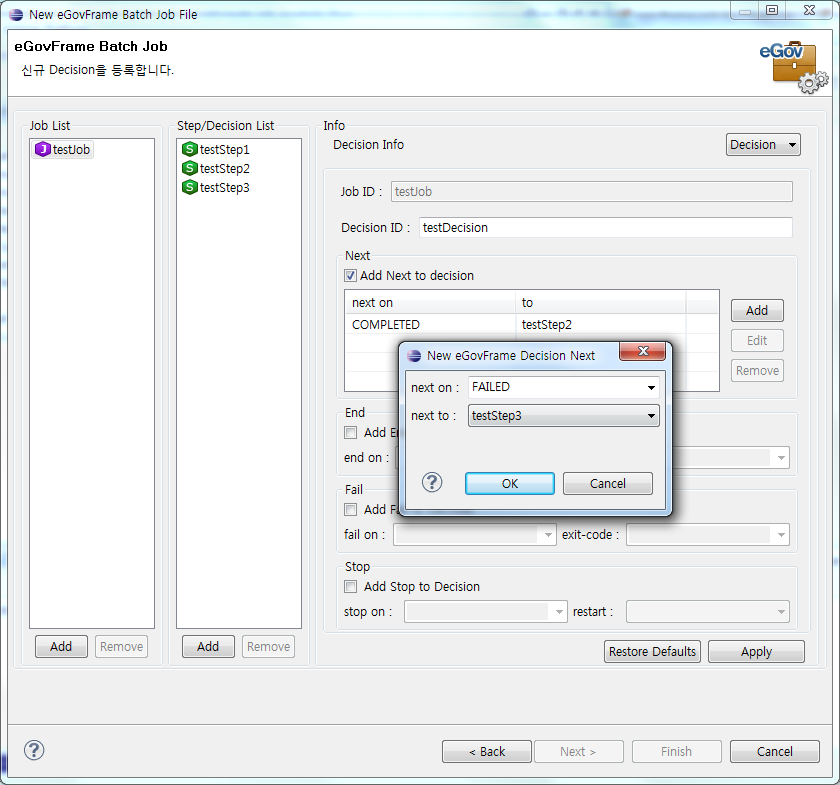Click the eGov briefcase logo

(x=794, y=66)
